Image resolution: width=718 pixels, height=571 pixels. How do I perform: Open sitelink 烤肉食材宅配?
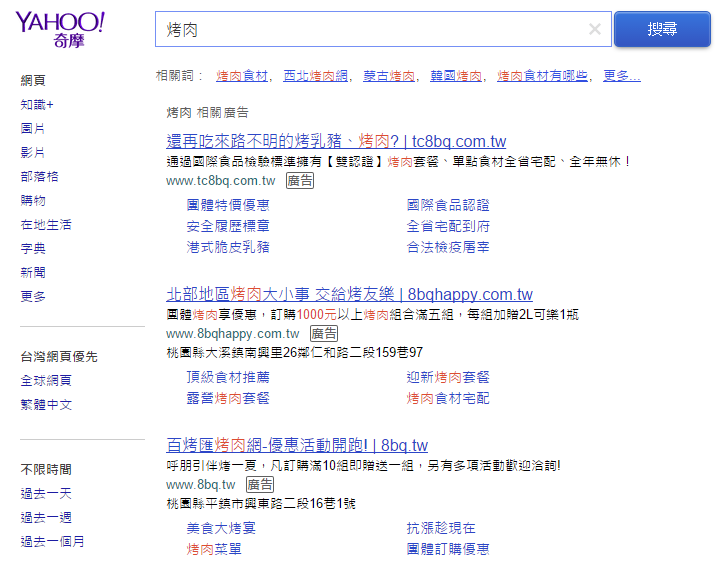pyautogui.click(x=448, y=398)
